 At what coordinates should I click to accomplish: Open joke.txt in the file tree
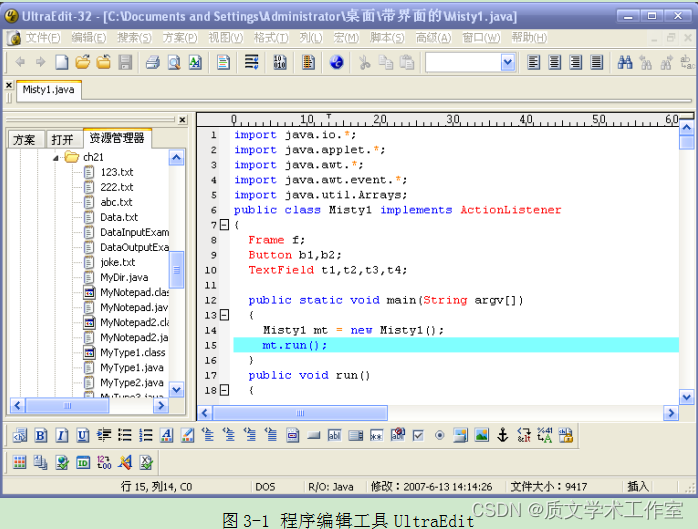117,262
